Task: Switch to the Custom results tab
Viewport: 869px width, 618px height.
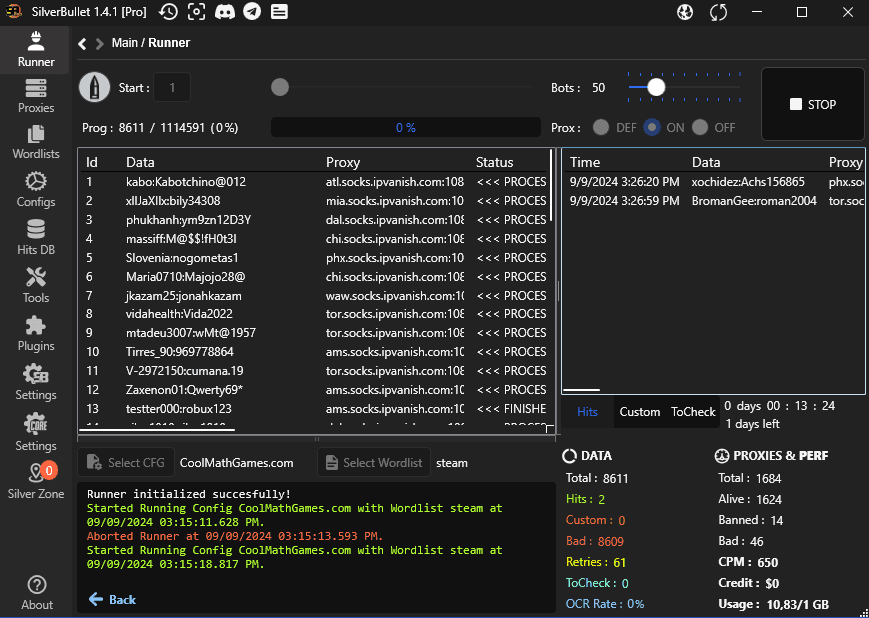Action: point(639,412)
